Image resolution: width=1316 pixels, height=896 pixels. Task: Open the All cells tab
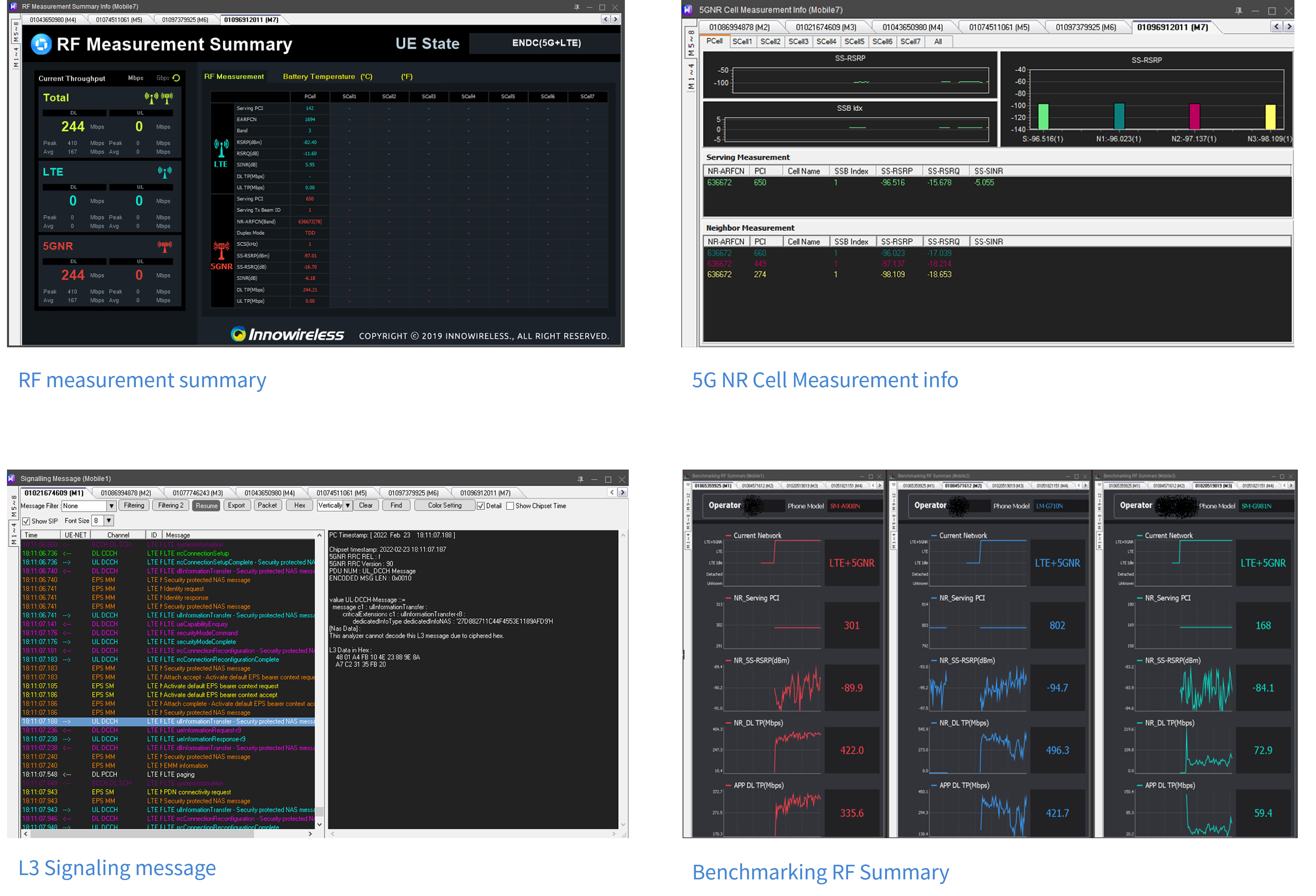pos(938,41)
